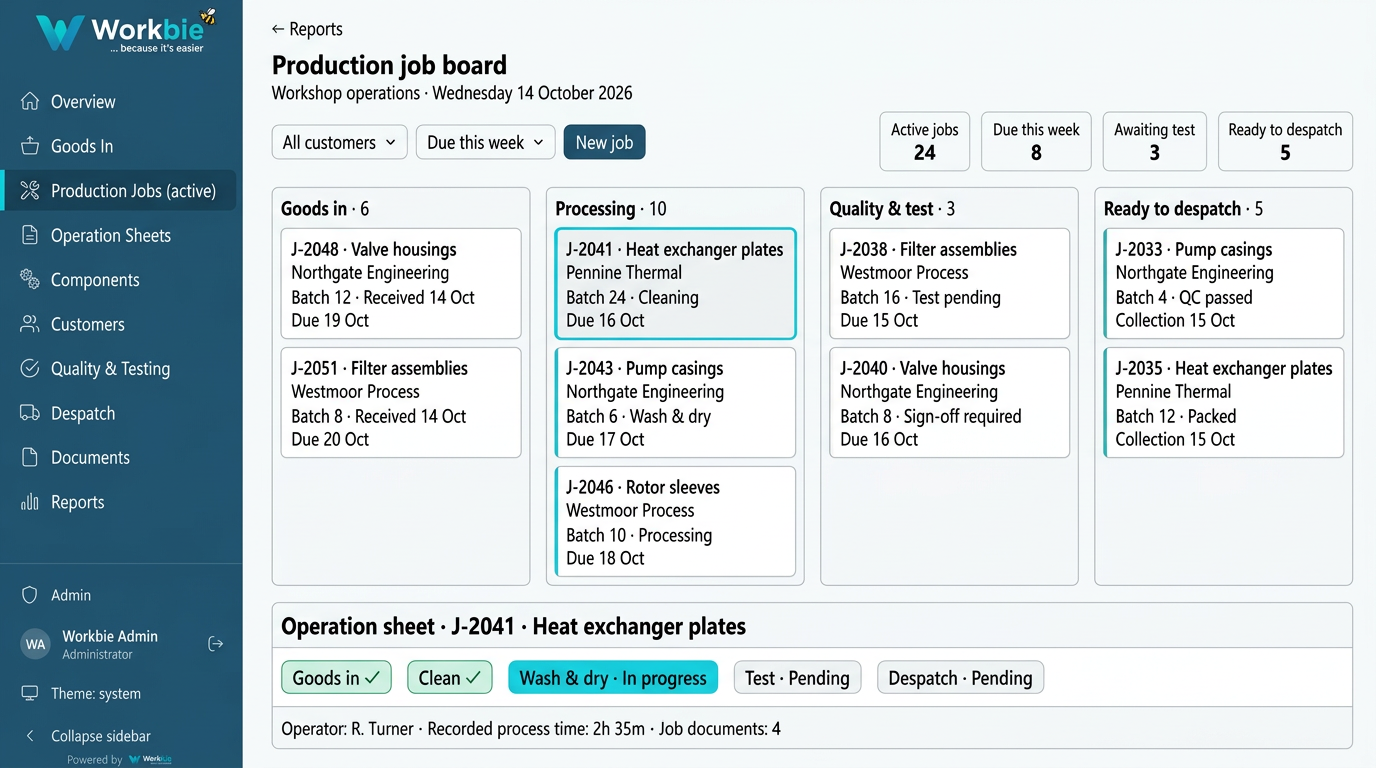Click the Despatch Pending step chip

[961, 678]
